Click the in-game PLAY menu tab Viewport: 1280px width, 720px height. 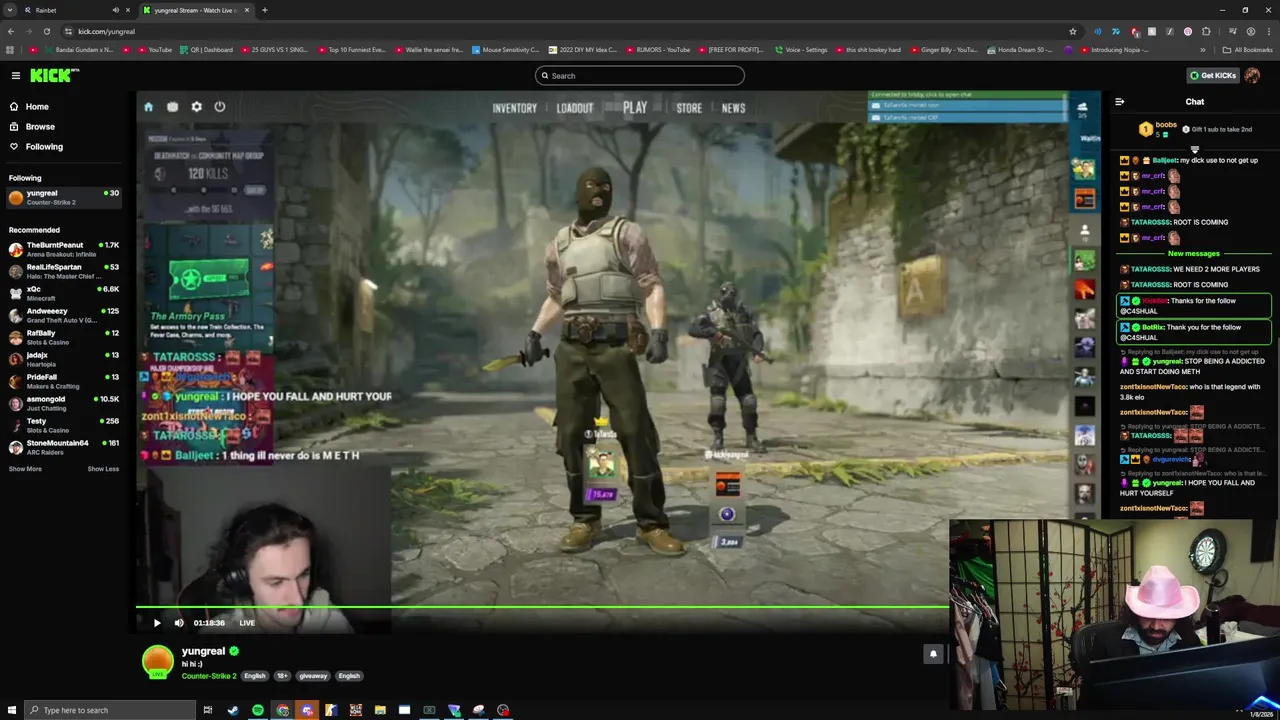pyautogui.click(x=635, y=108)
